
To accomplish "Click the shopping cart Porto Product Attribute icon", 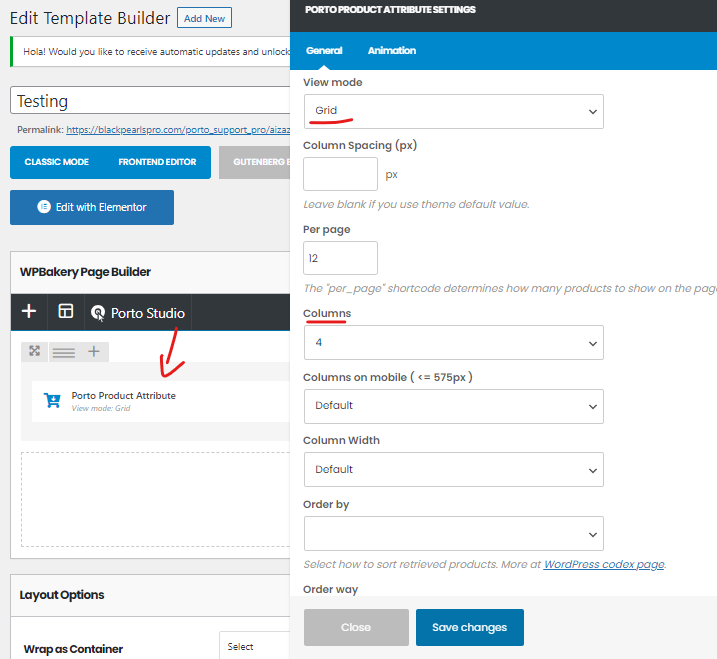I will pos(52,400).
